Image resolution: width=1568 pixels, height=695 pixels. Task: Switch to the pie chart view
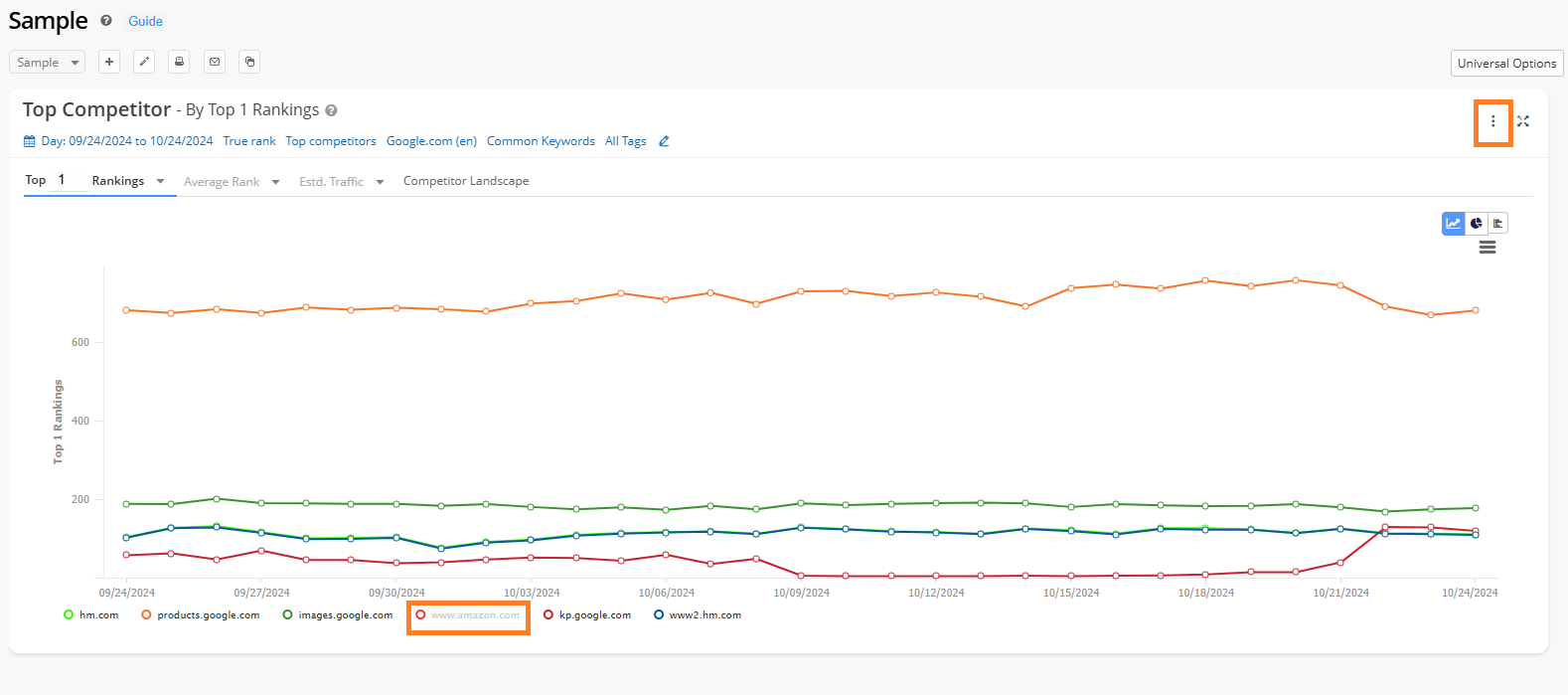click(x=1476, y=223)
